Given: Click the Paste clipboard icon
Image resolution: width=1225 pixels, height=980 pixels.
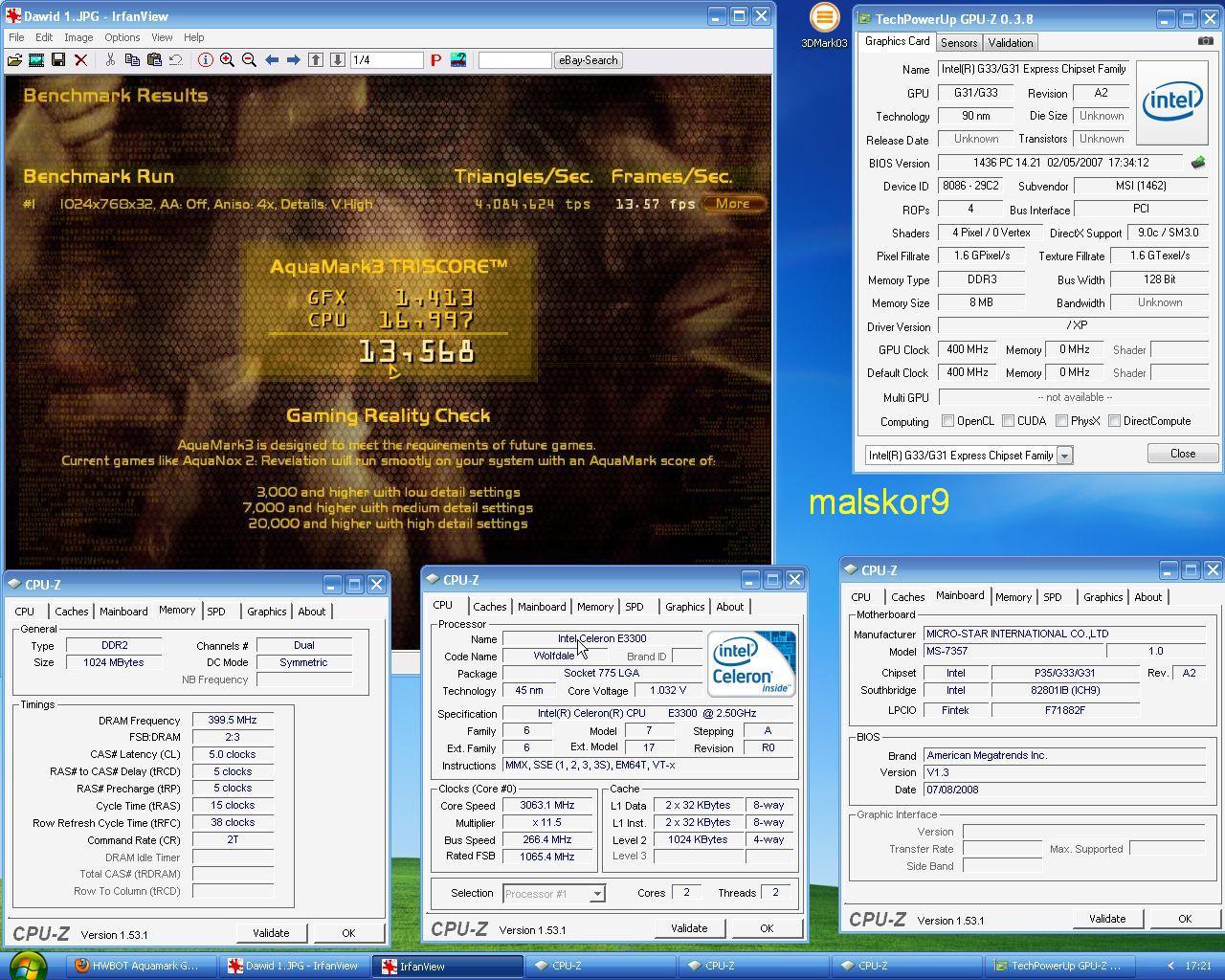Looking at the screenshot, I should [x=154, y=60].
